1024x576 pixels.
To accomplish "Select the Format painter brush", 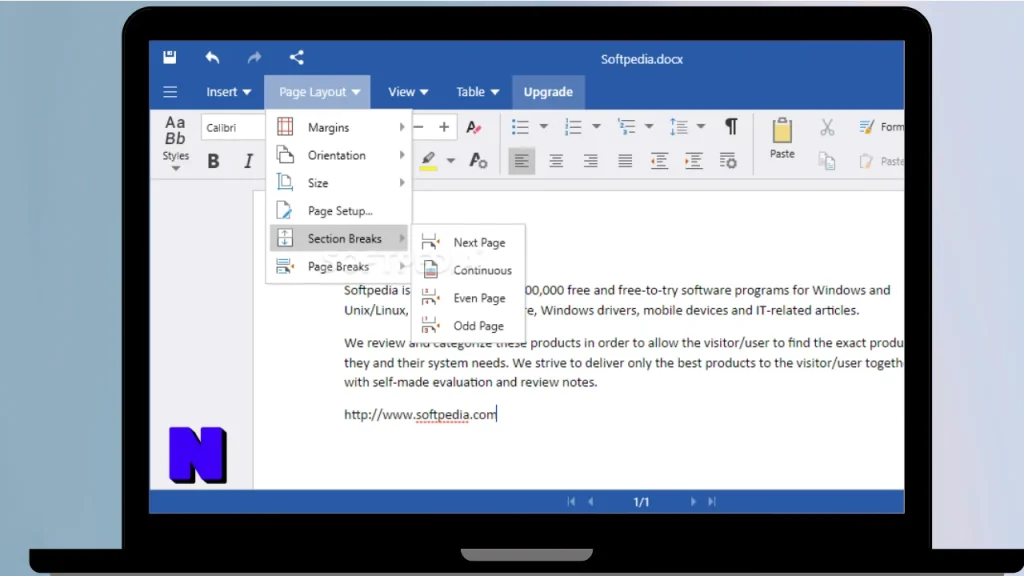I will tap(881, 127).
